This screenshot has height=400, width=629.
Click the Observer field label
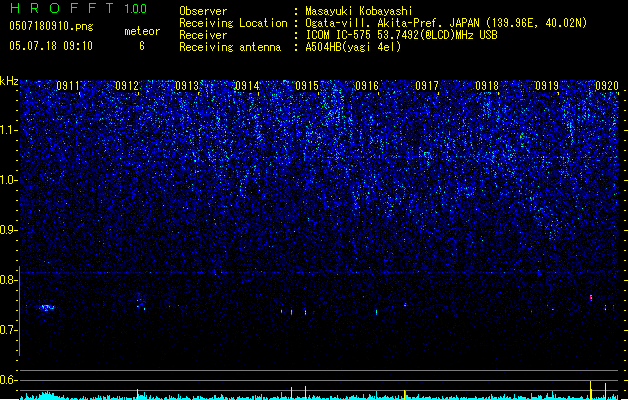click(203, 11)
